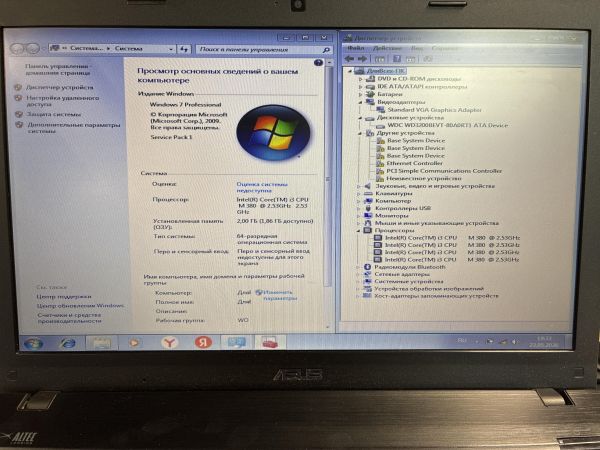Click the blue help question mark in System window
The height and width of the screenshot is (450, 600).
click(x=318, y=63)
